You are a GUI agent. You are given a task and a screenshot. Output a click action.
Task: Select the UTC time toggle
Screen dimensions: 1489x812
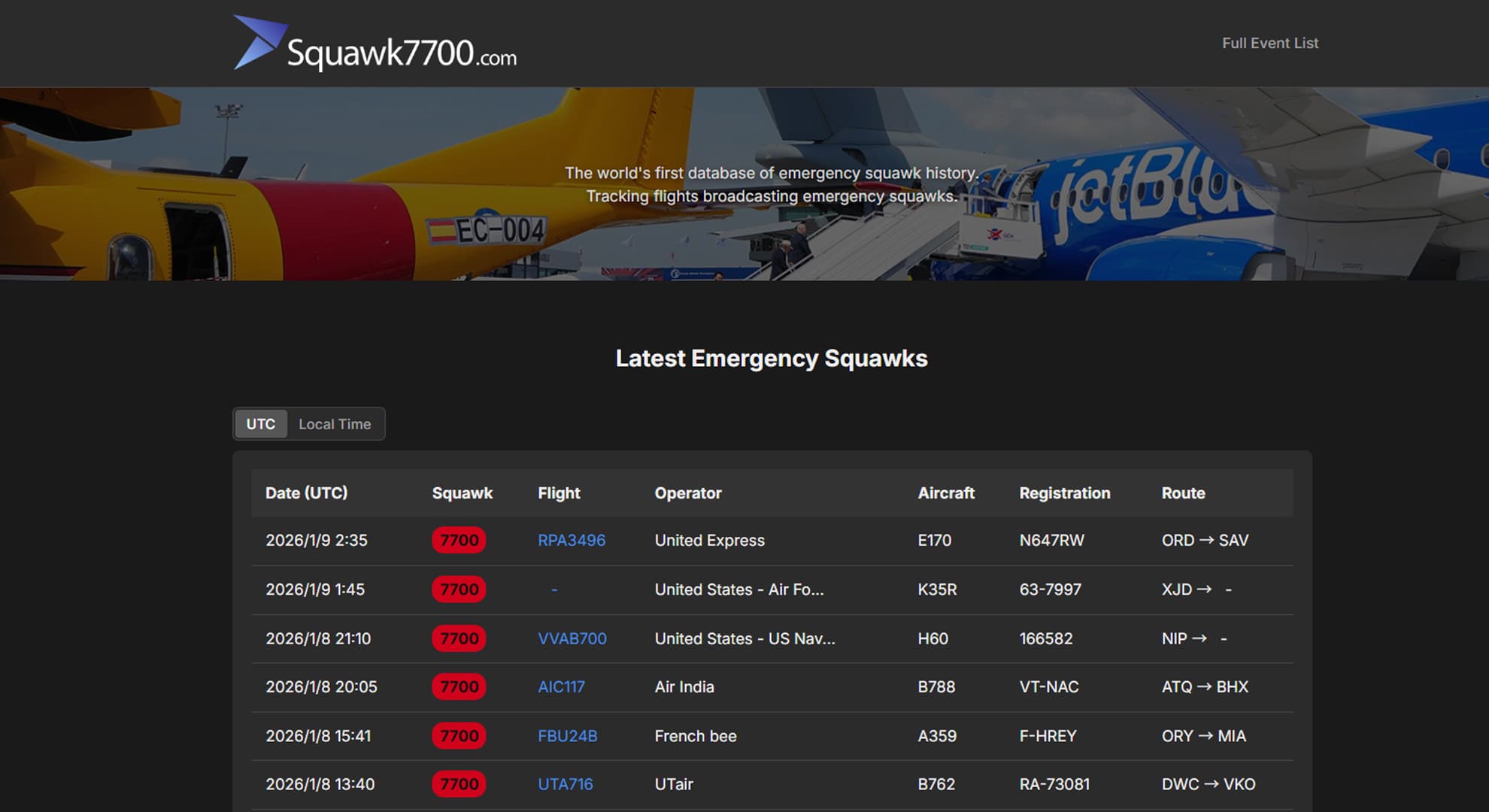pyautogui.click(x=261, y=423)
